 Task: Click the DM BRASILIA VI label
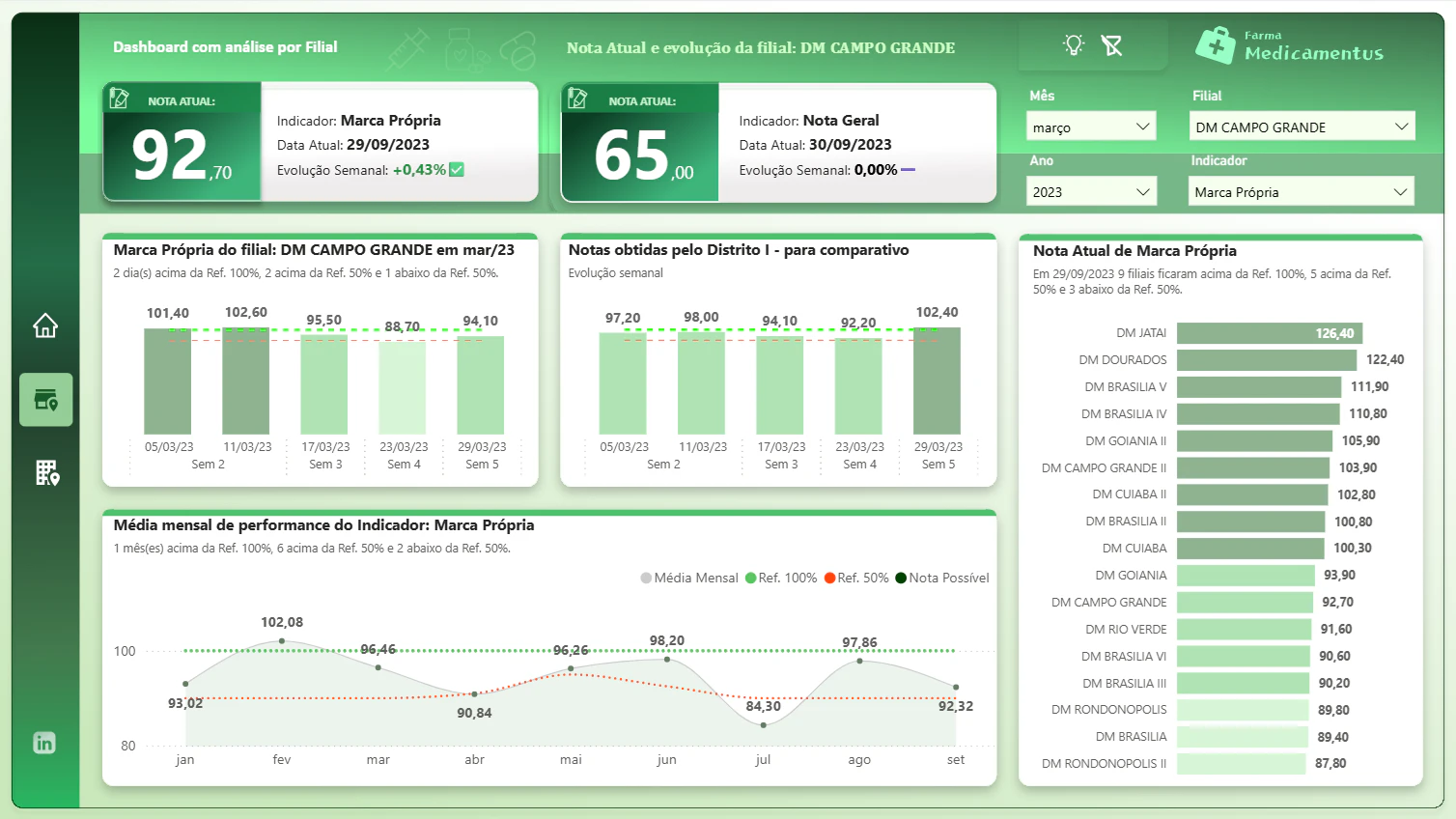(x=1124, y=656)
